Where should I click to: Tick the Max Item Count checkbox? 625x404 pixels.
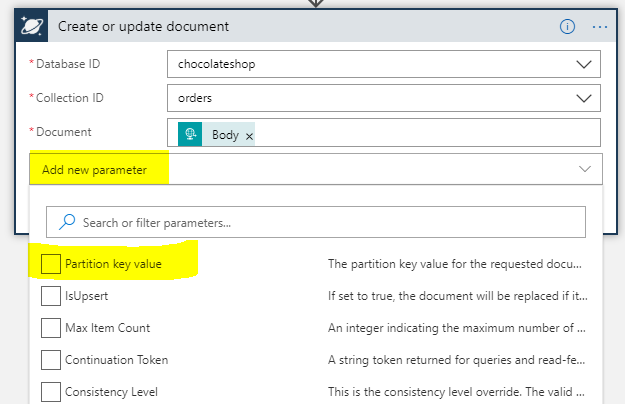tap(51, 328)
